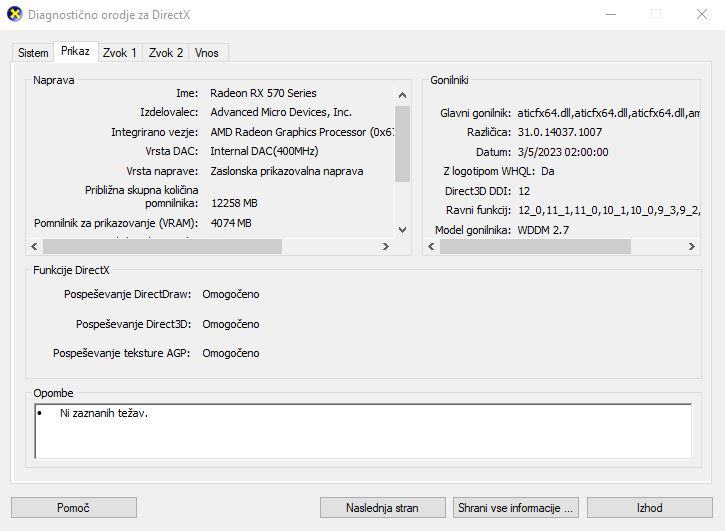Click left arrow of Naprava horizontal scrollbar
This screenshot has width=725, height=531.
click(34, 247)
